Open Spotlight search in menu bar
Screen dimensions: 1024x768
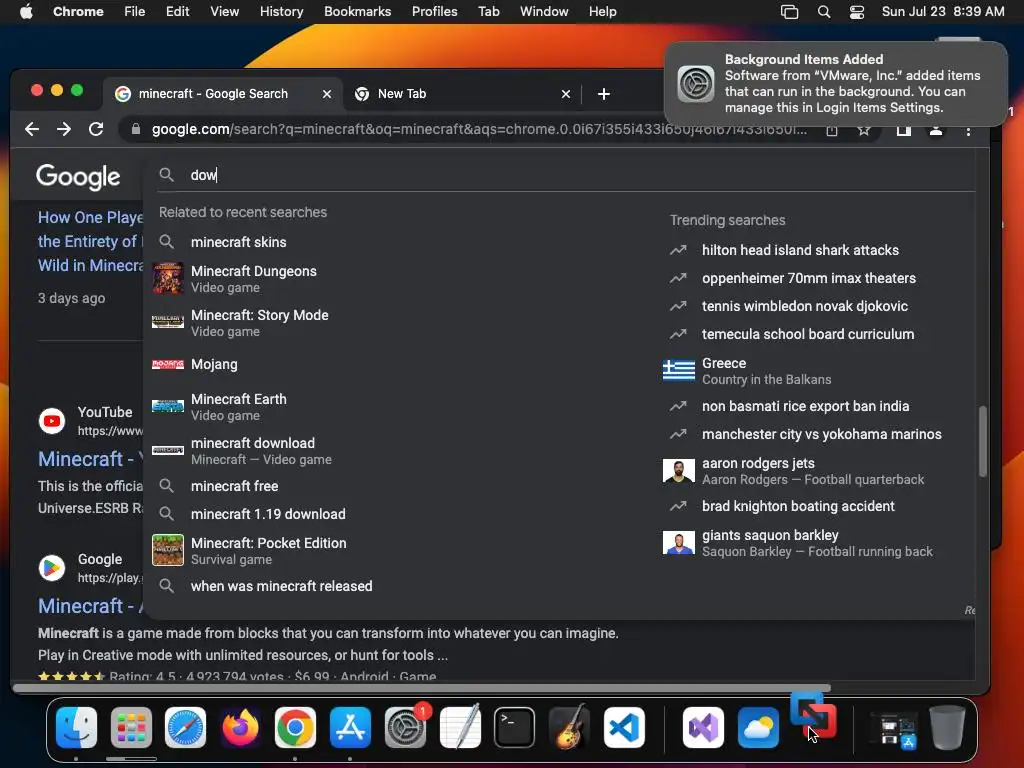(824, 12)
